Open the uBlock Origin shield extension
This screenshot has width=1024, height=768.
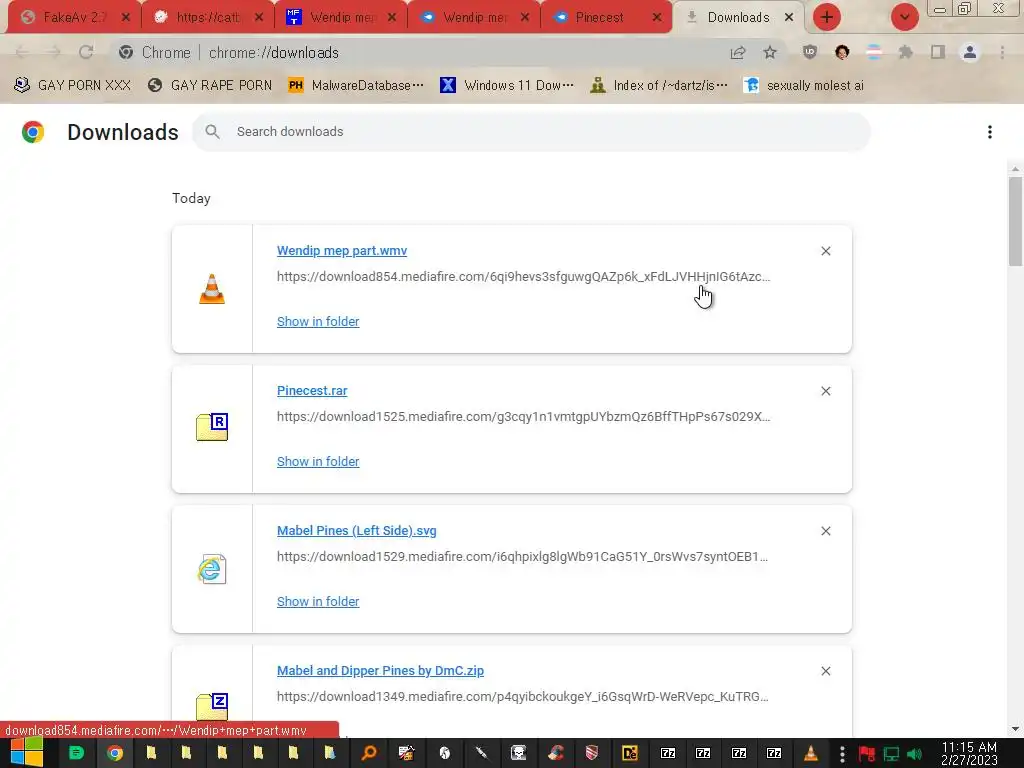click(x=810, y=52)
